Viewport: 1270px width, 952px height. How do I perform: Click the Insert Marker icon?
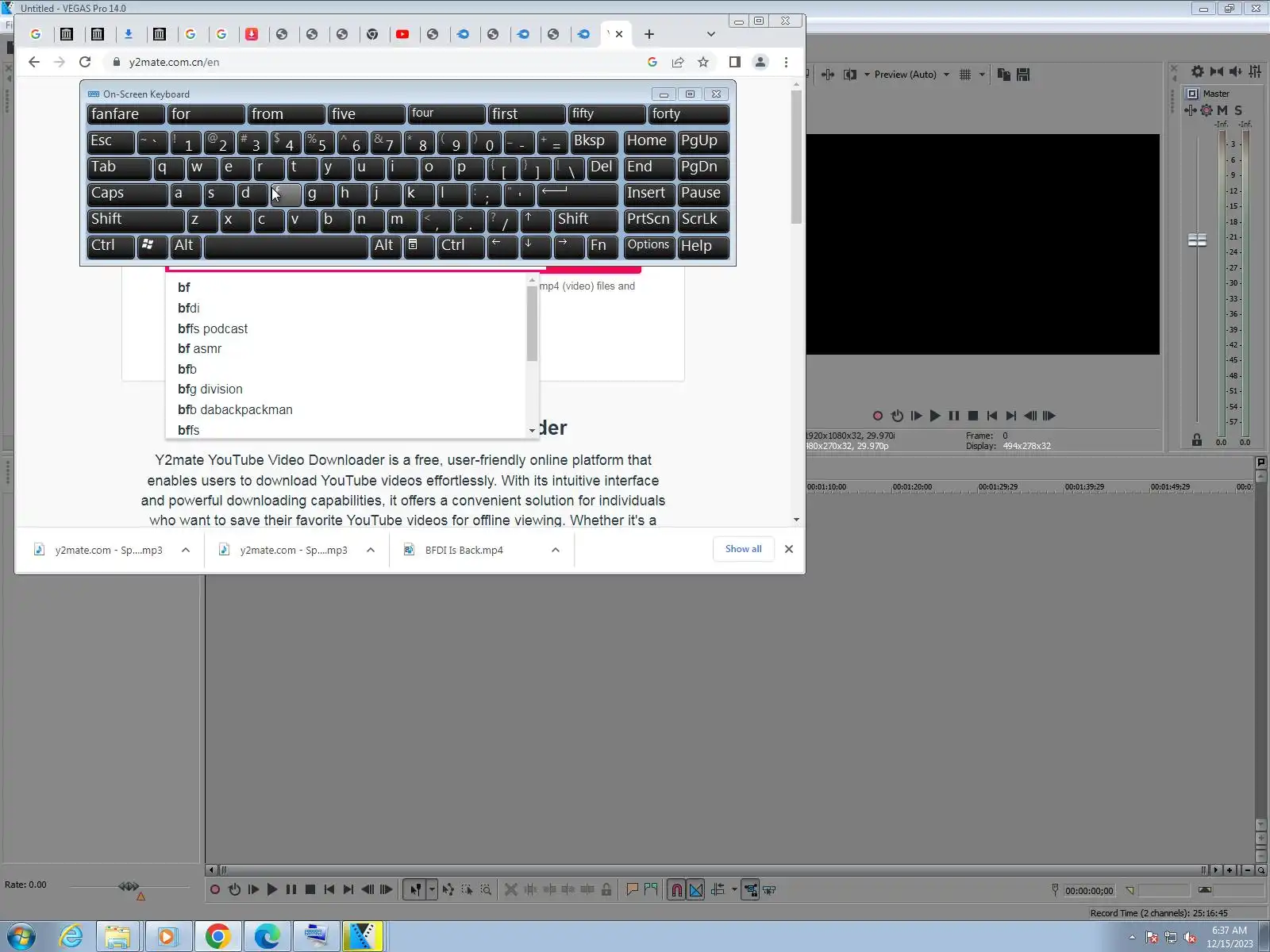coord(633,890)
